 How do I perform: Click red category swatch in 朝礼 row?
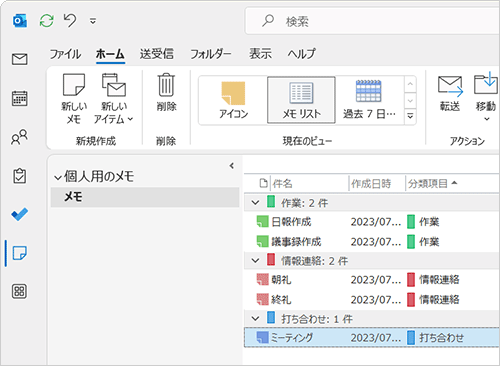pos(411,280)
